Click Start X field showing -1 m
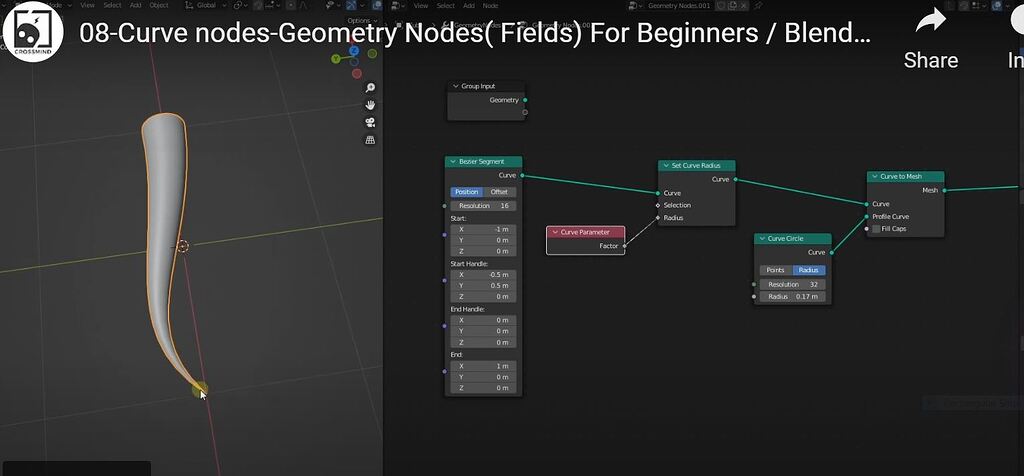1024x476 pixels. pos(483,229)
